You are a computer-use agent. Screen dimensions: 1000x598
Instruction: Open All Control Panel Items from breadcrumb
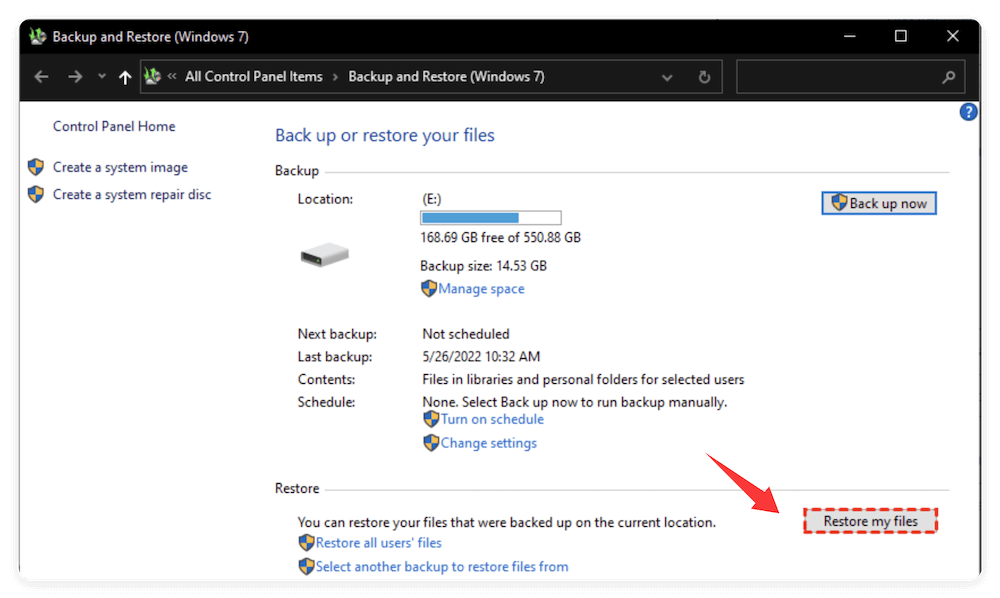255,76
